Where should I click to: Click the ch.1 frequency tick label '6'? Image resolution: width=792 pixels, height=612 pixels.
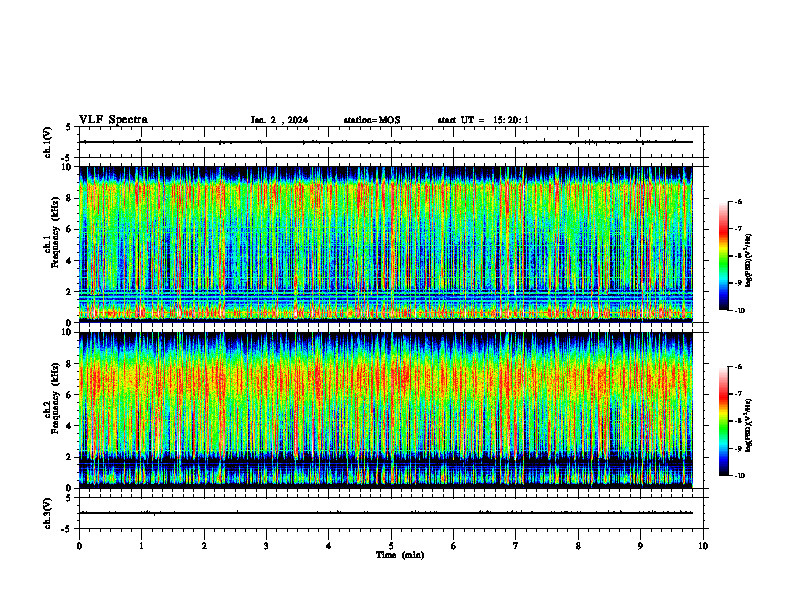point(70,229)
